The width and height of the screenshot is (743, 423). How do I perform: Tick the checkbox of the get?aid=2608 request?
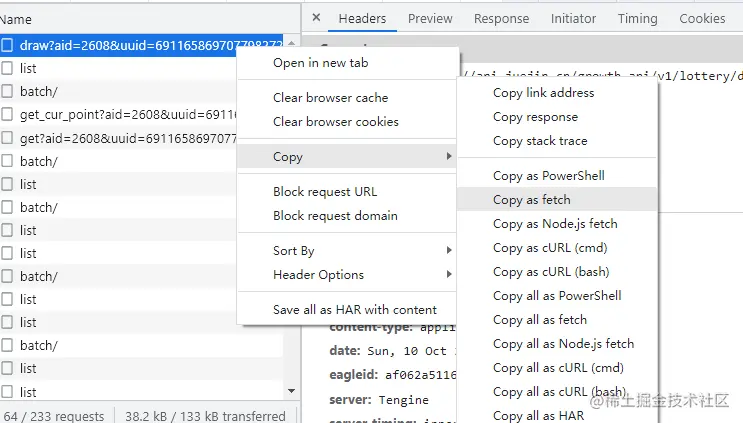(7, 138)
